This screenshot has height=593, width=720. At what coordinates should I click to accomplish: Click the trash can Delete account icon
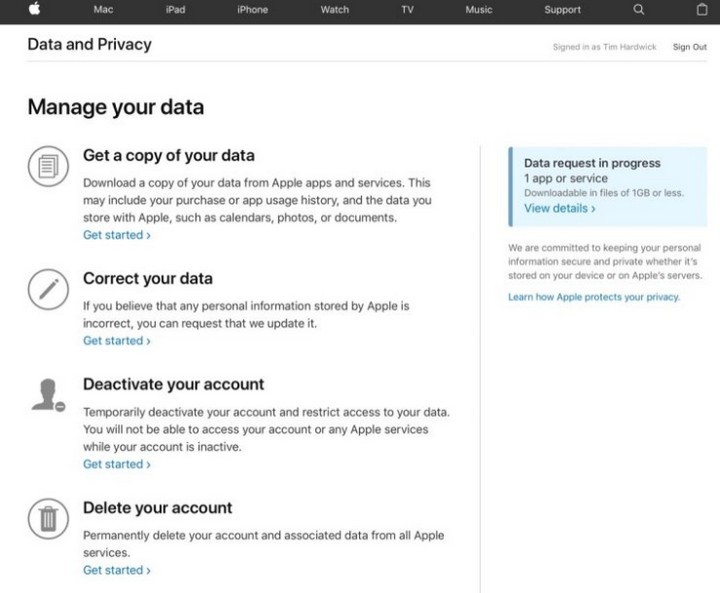[x=48, y=519]
